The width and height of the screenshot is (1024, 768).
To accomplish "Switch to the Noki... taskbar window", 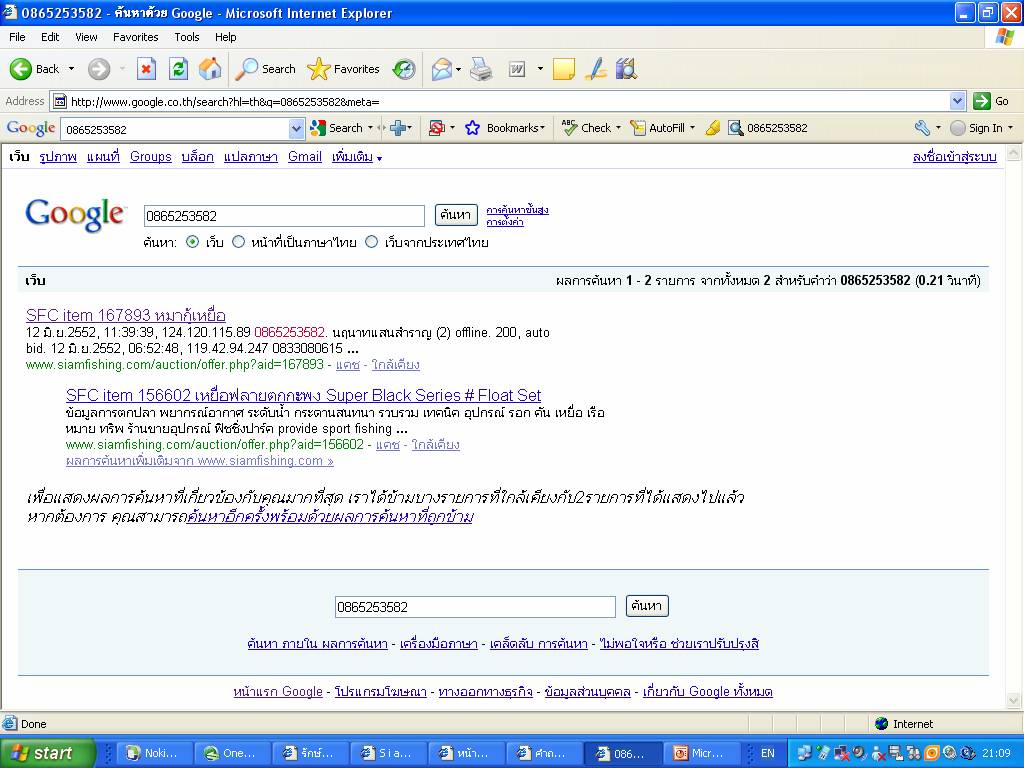I will (x=154, y=753).
